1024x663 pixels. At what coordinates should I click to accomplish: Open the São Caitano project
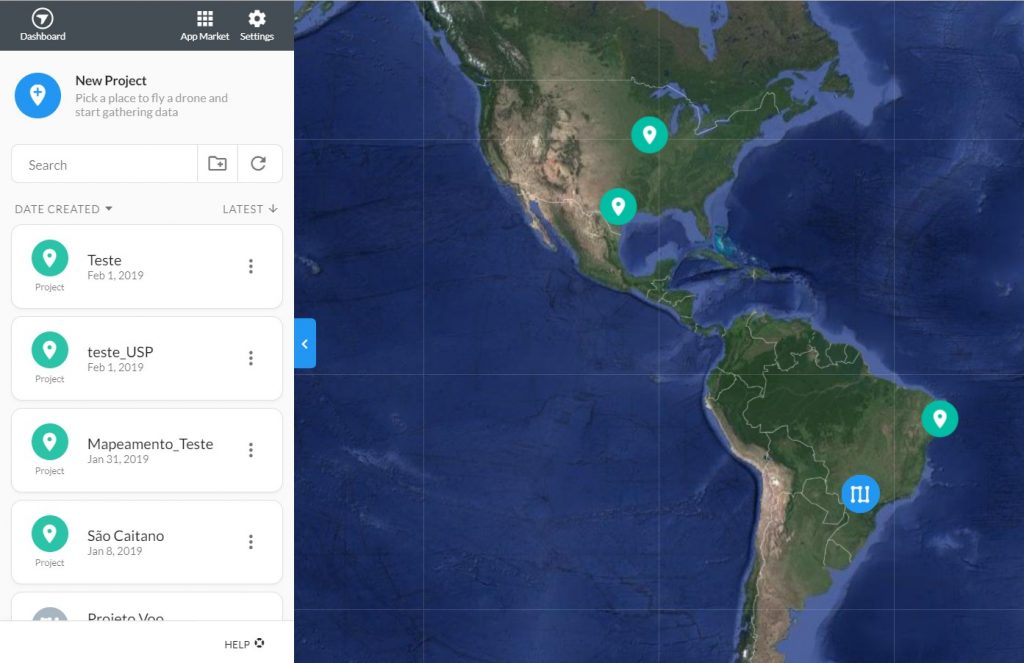[147, 542]
